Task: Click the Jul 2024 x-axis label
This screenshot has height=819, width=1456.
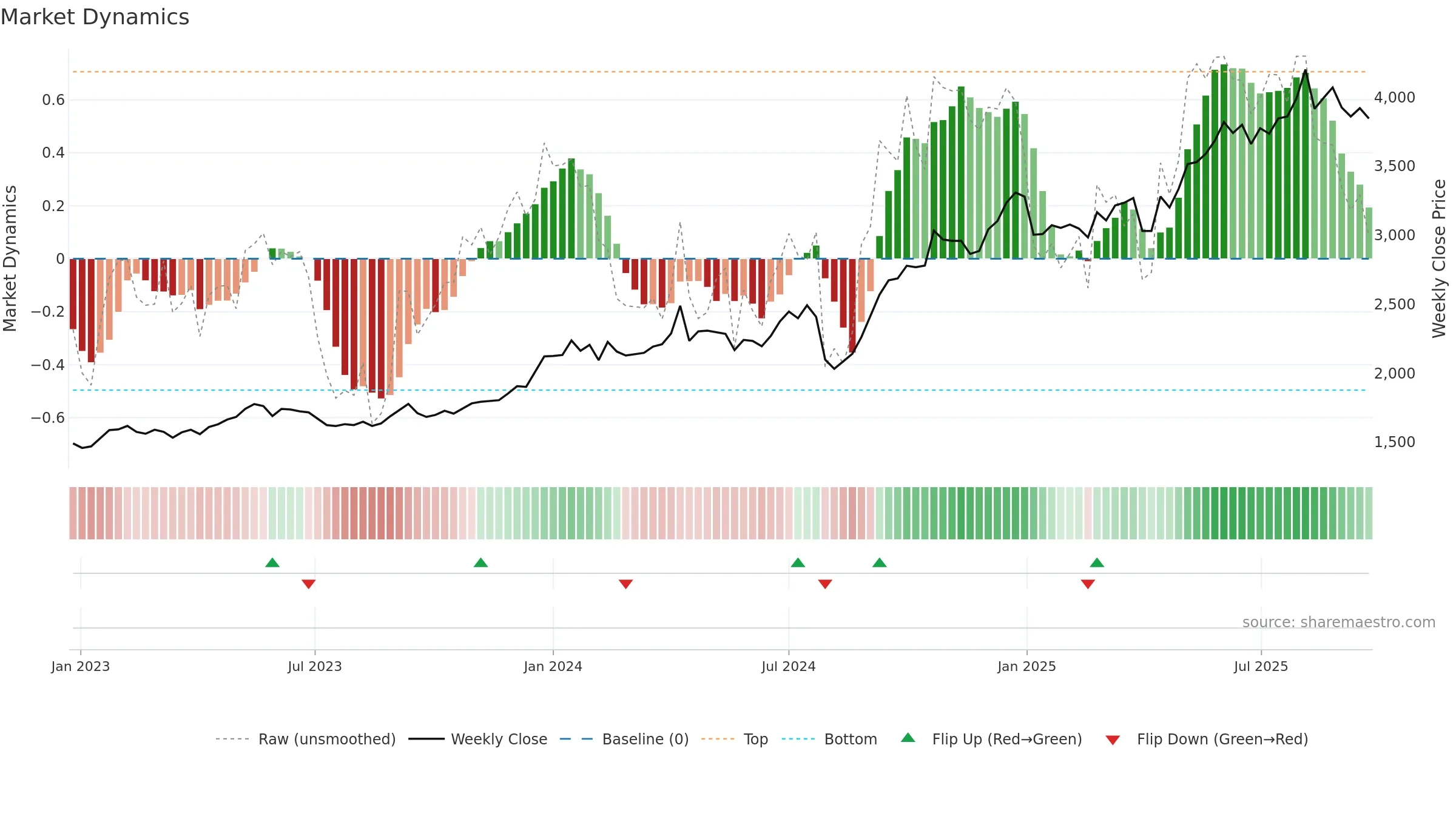Action: coord(789,666)
